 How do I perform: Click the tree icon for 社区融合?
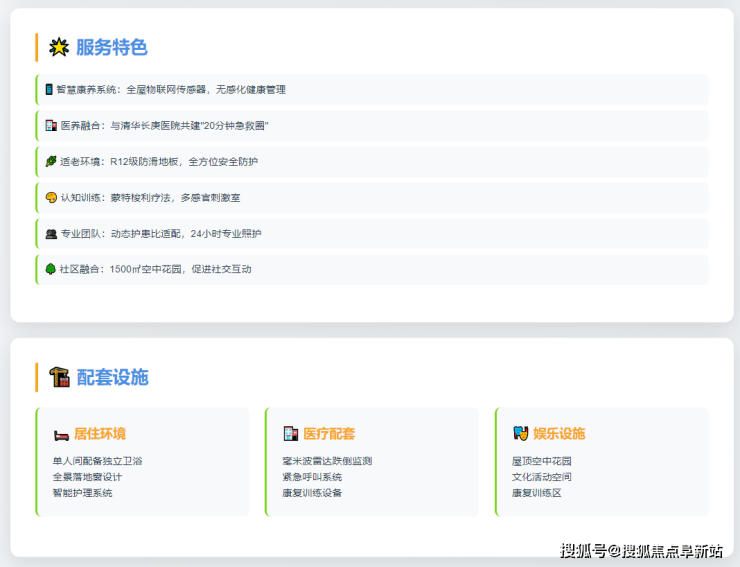pos(50,269)
